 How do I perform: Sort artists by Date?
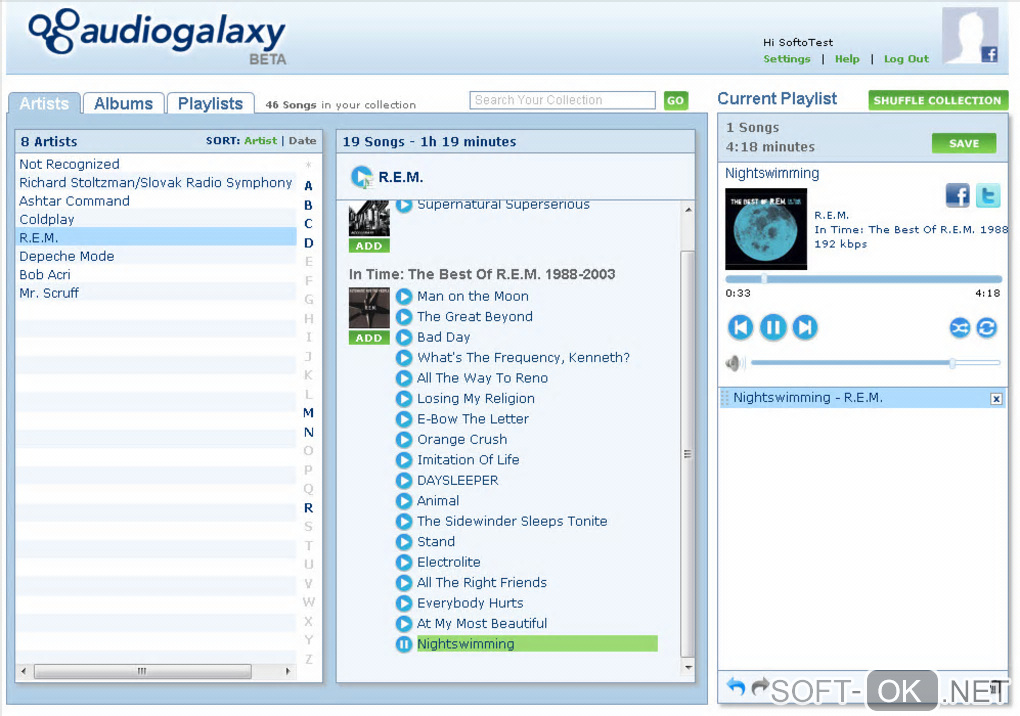coord(302,140)
